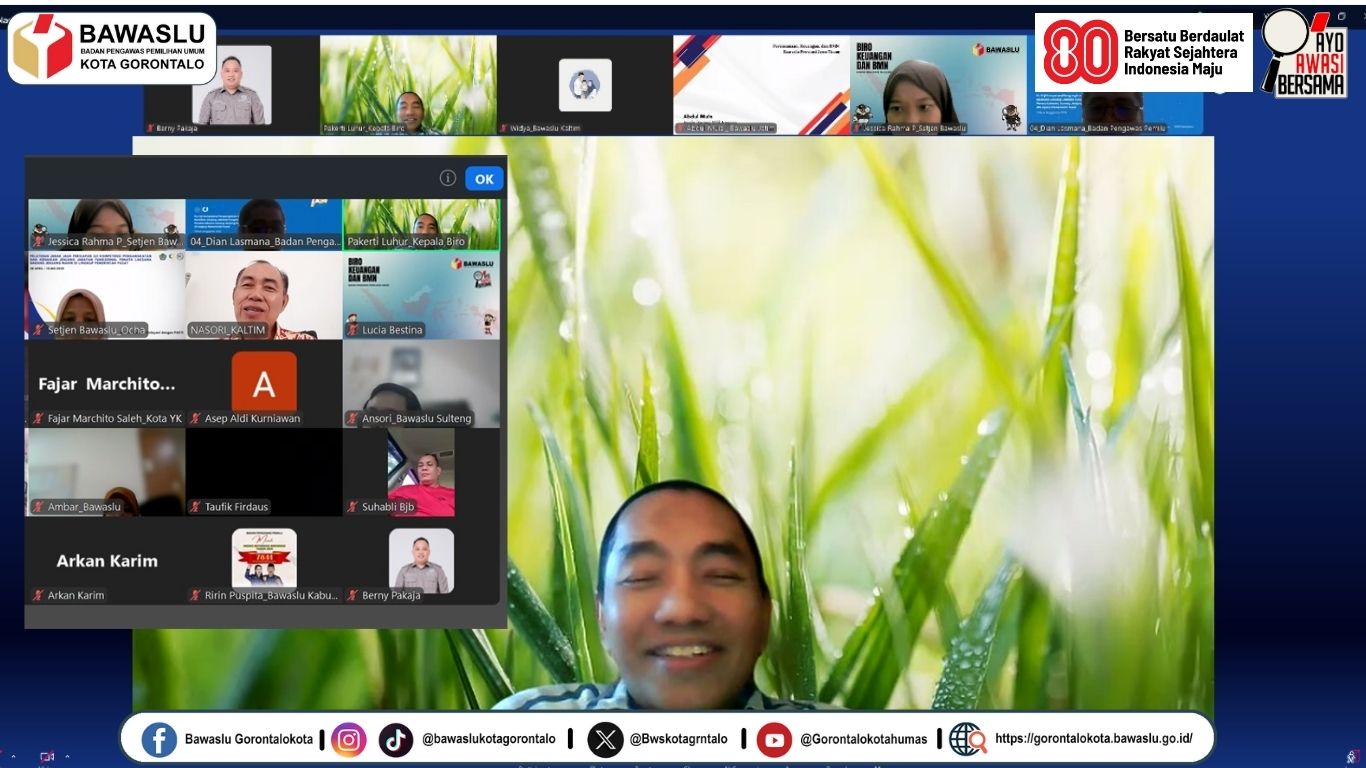
Task: Select Pakerti Luhur_Kepala Biro tile in the gallery panel
Action: coord(421,224)
